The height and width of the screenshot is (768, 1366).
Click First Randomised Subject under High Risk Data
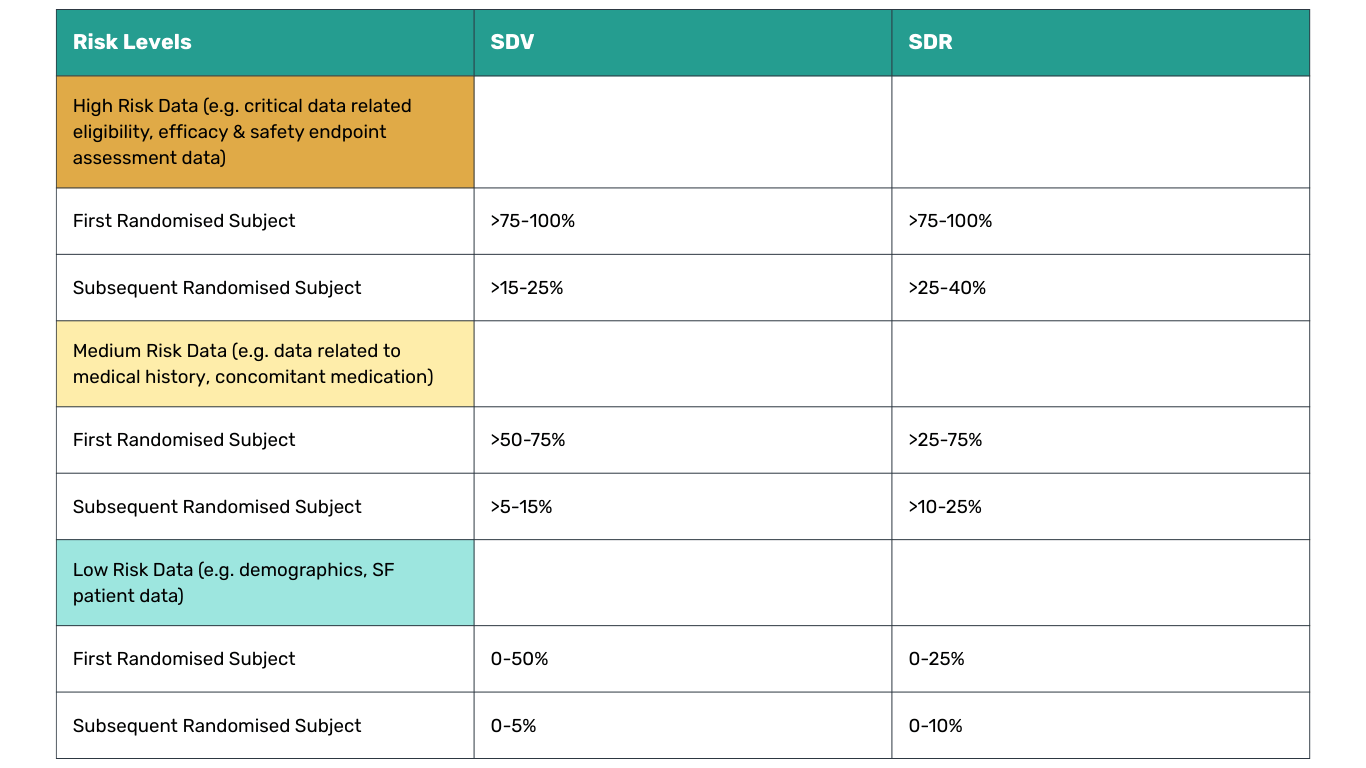pos(184,221)
